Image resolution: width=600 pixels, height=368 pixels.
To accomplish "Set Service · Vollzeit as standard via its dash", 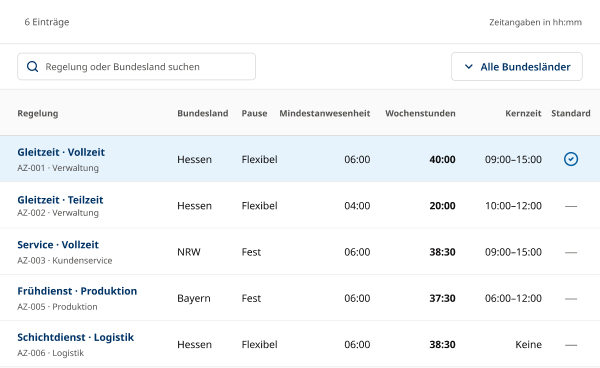I will tap(571, 252).
